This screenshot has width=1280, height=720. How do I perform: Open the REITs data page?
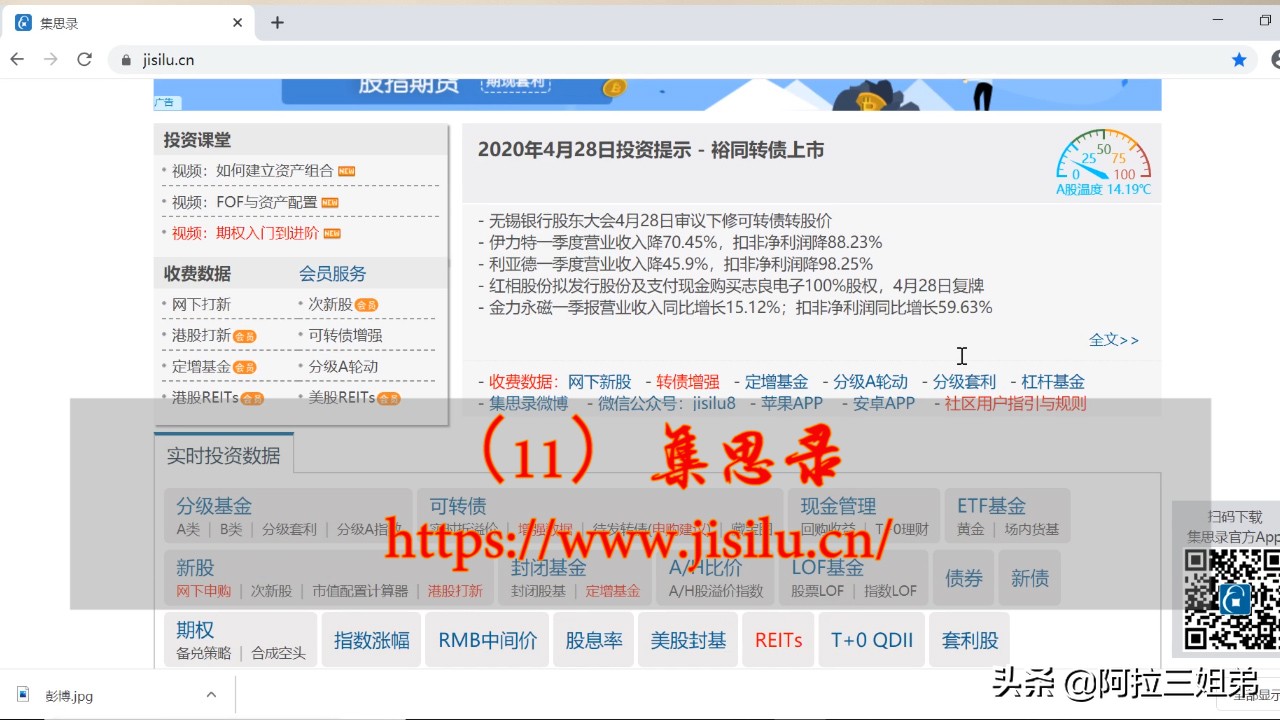pos(778,640)
